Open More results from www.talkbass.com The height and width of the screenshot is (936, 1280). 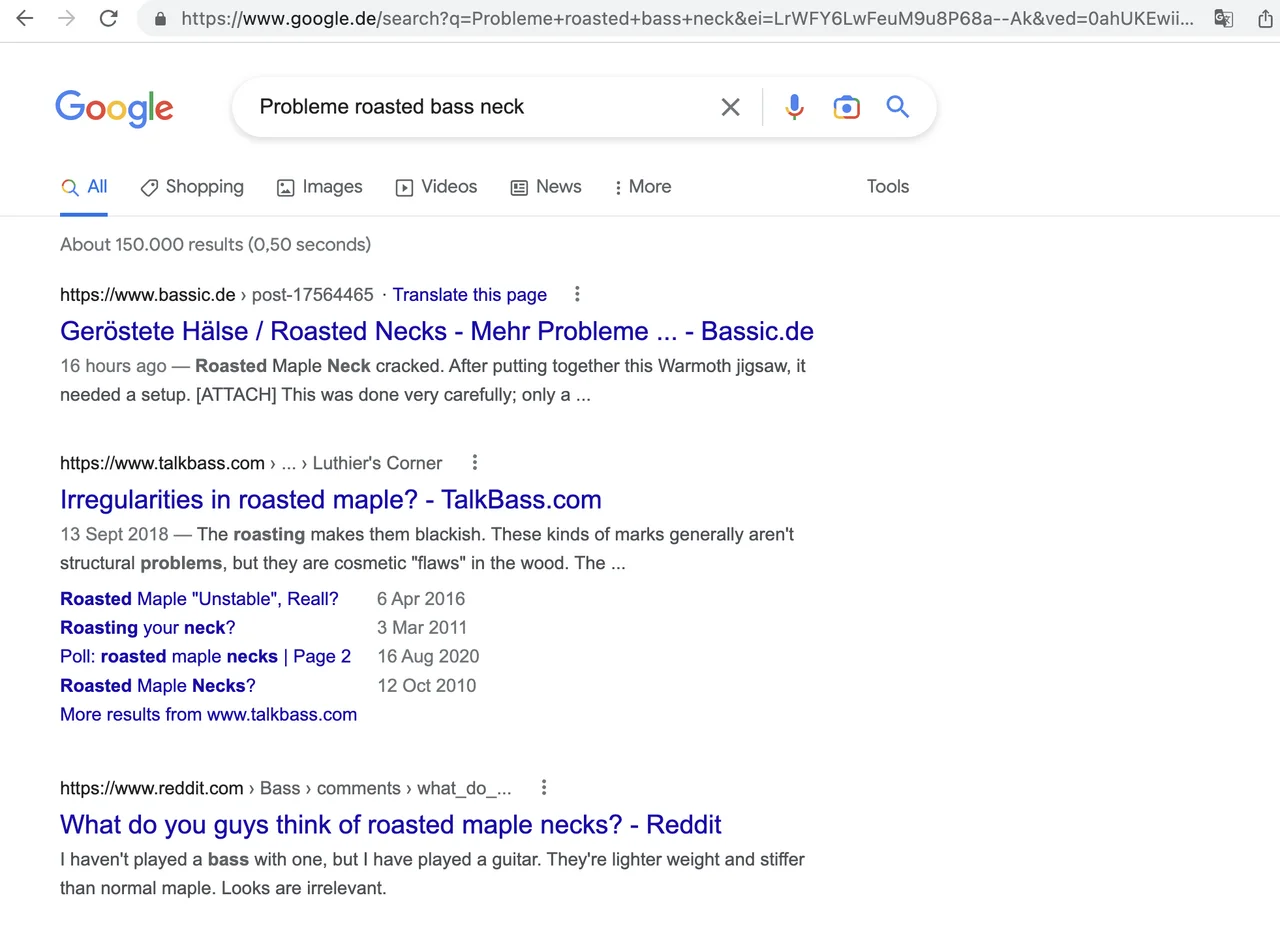(x=208, y=714)
